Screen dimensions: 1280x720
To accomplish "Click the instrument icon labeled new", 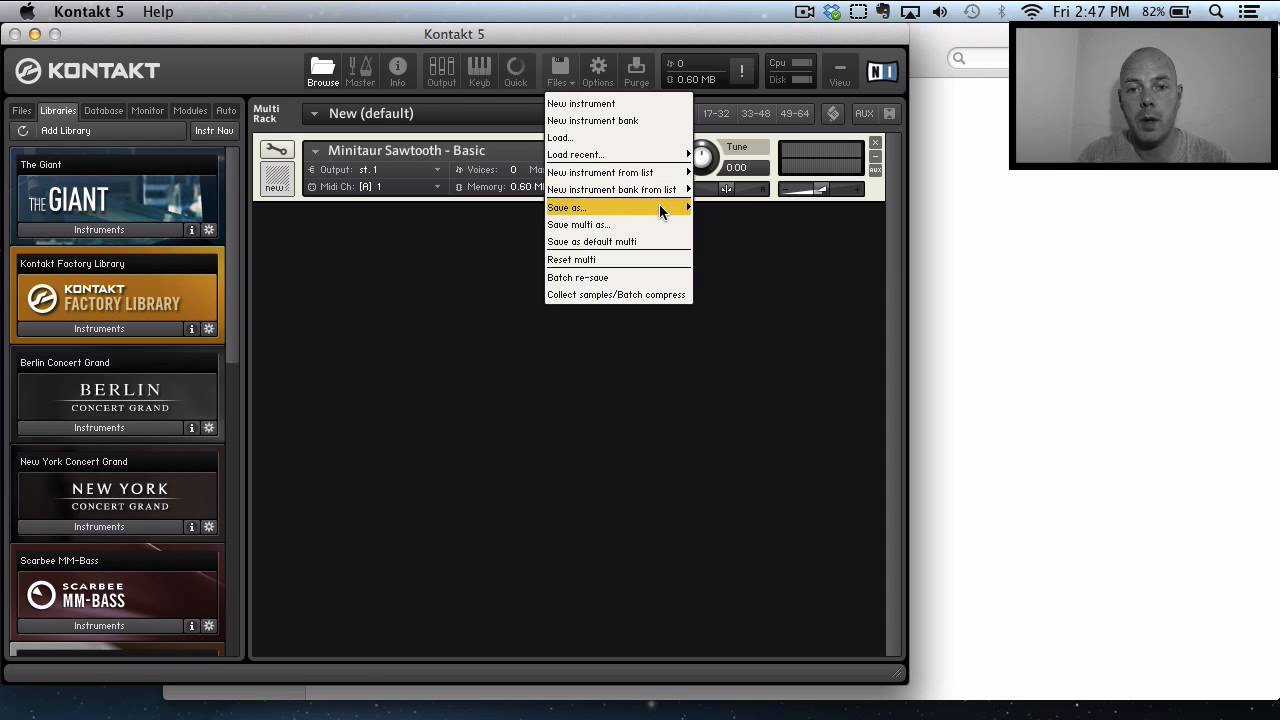I will (275, 179).
